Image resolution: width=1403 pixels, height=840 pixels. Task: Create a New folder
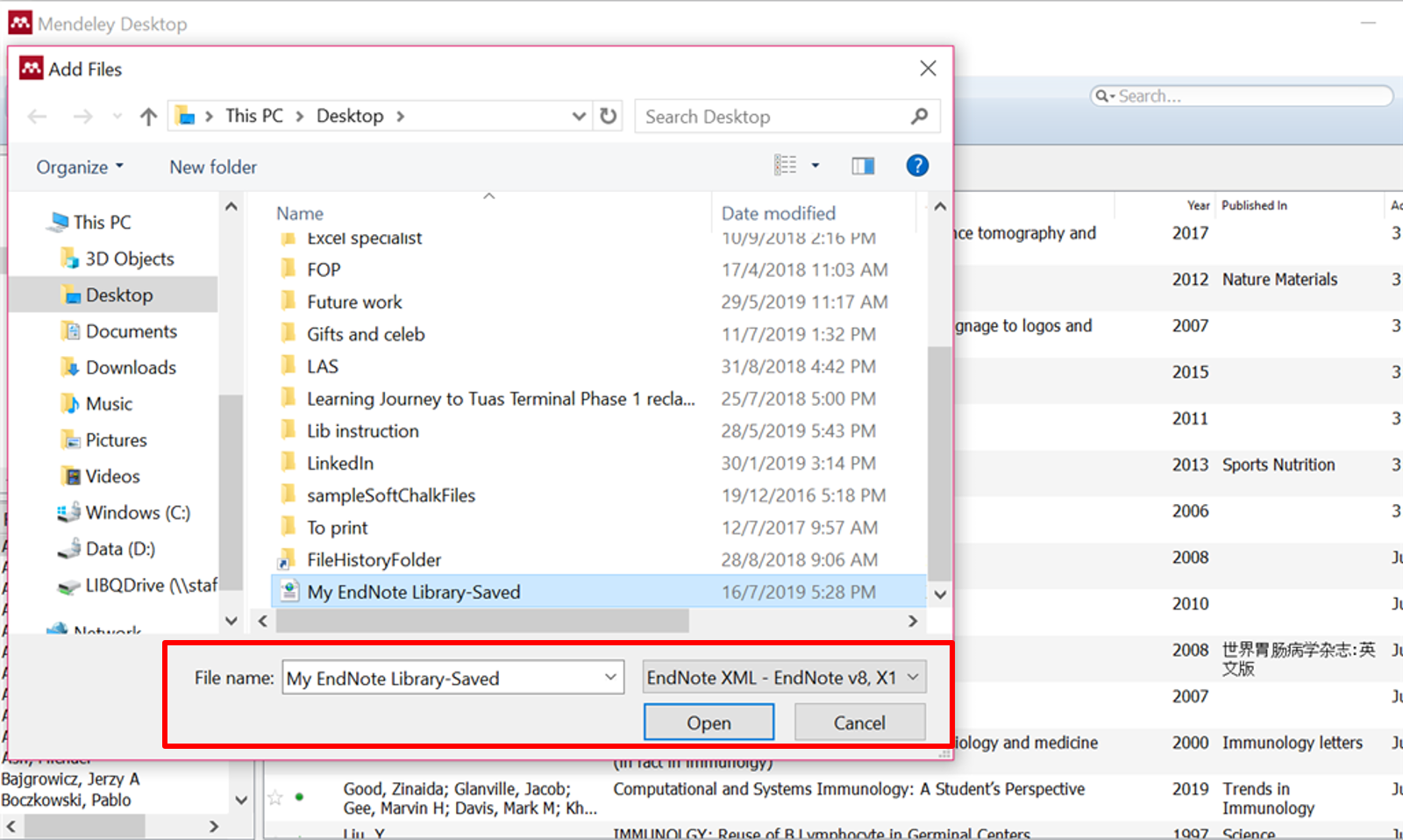pos(213,167)
